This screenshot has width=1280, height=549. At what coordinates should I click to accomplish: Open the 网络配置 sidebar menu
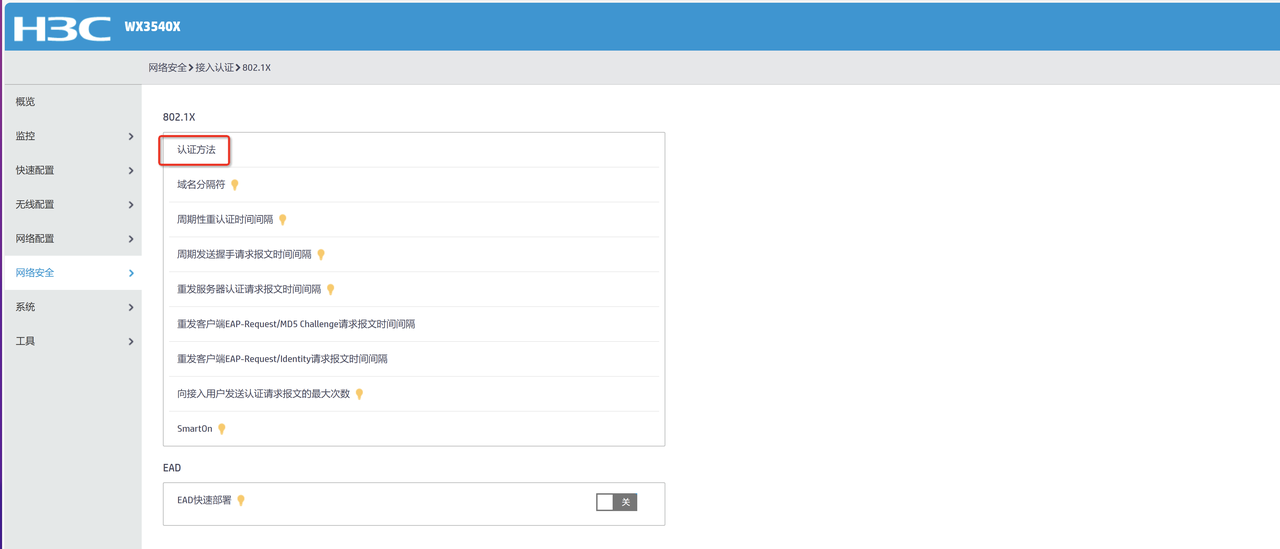pyautogui.click(x=73, y=239)
